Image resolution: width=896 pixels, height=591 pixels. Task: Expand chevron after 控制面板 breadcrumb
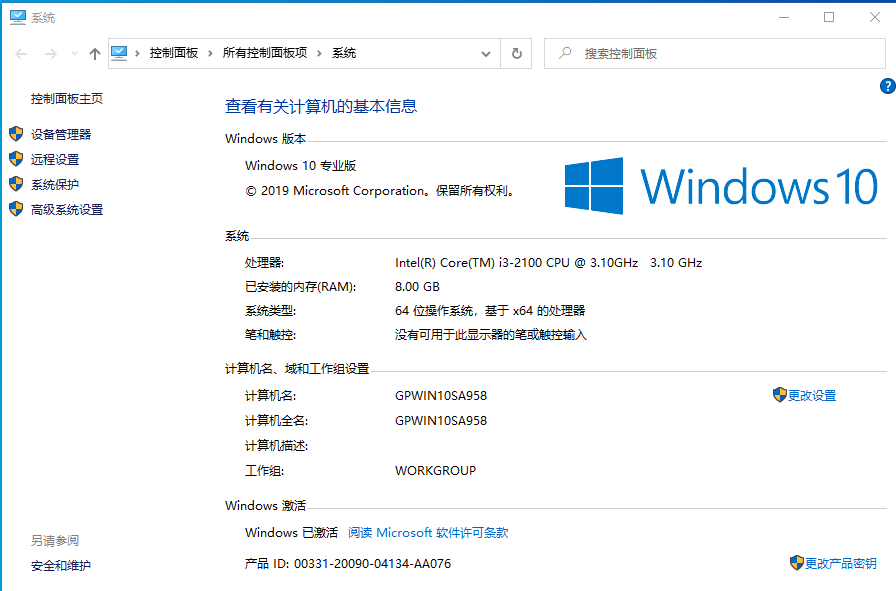coord(210,54)
